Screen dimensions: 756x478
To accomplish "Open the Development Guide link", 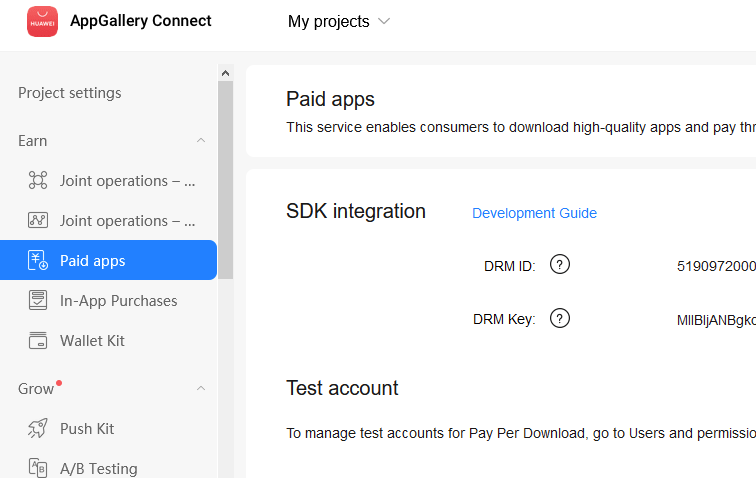I will (534, 213).
